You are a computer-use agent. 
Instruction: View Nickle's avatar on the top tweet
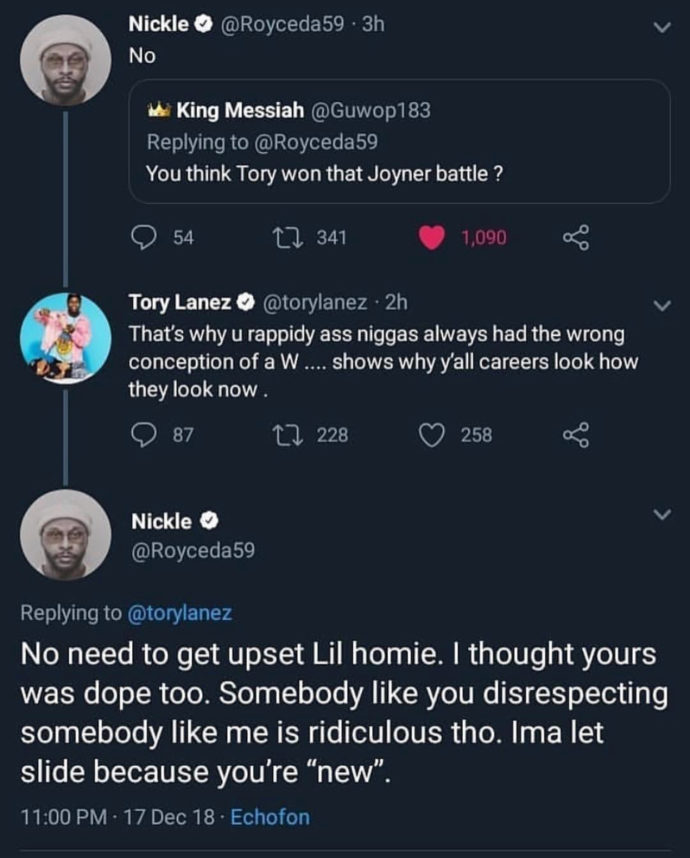[x=66, y=60]
